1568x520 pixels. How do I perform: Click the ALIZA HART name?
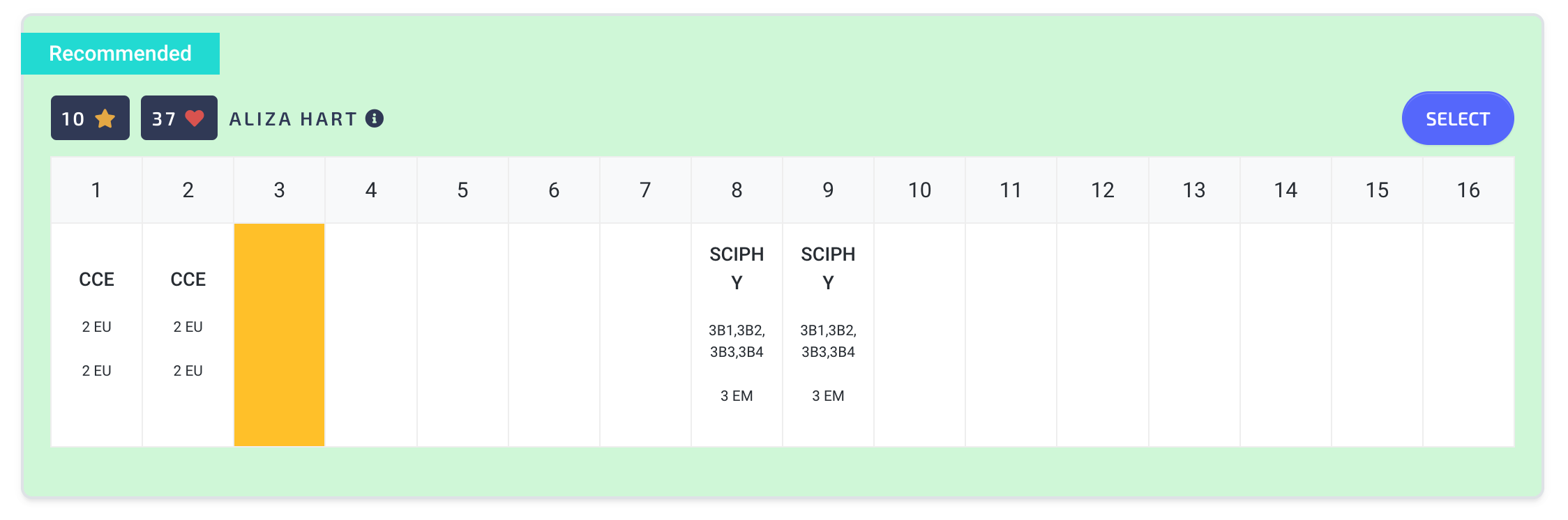pos(293,119)
